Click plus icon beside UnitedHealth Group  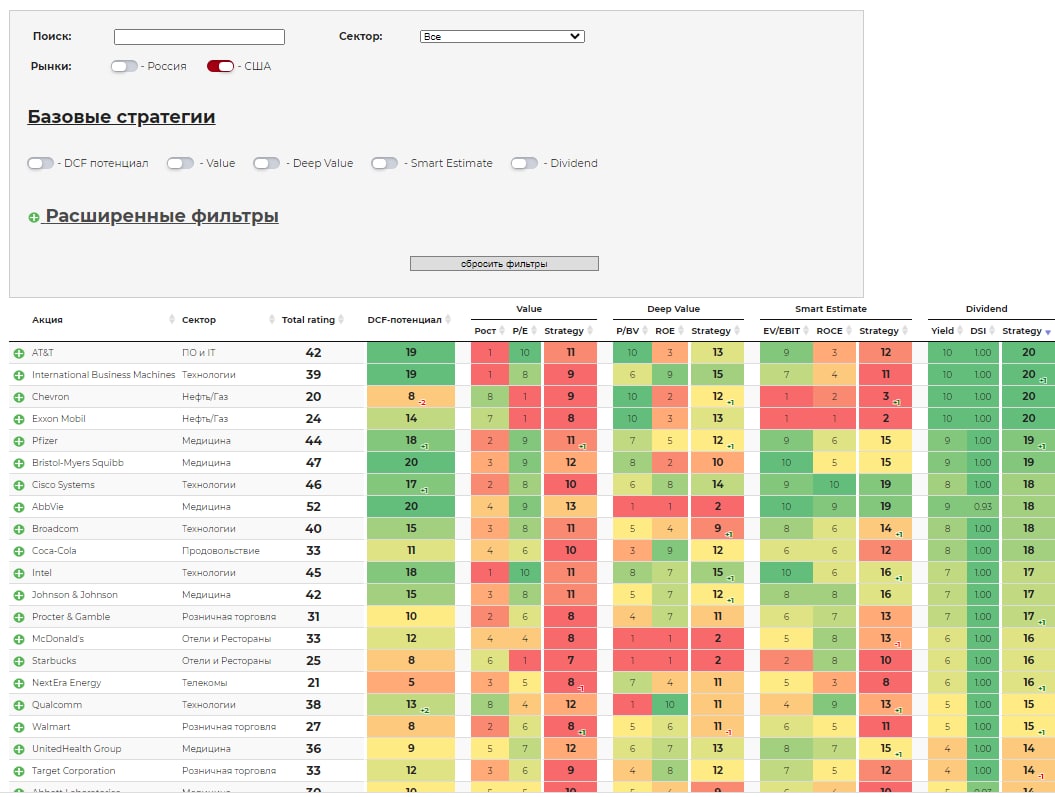point(19,750)
